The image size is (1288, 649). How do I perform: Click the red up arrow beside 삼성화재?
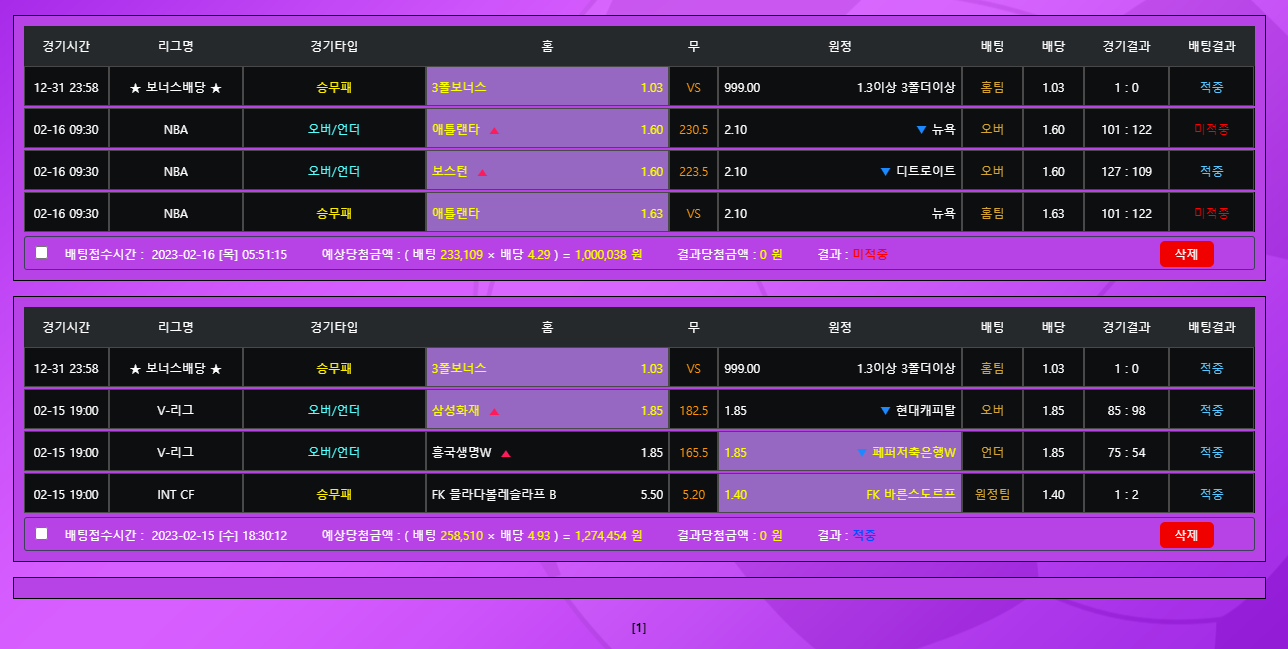[x=494, y=411]
